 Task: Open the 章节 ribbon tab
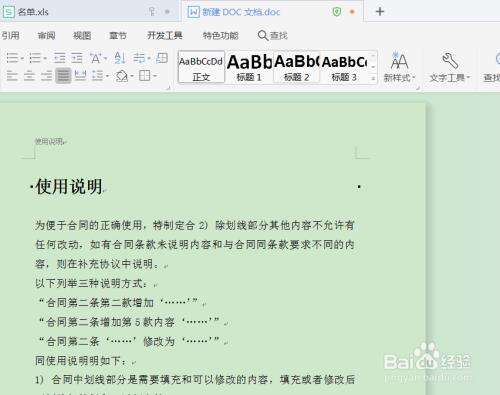tap(118, 35)
